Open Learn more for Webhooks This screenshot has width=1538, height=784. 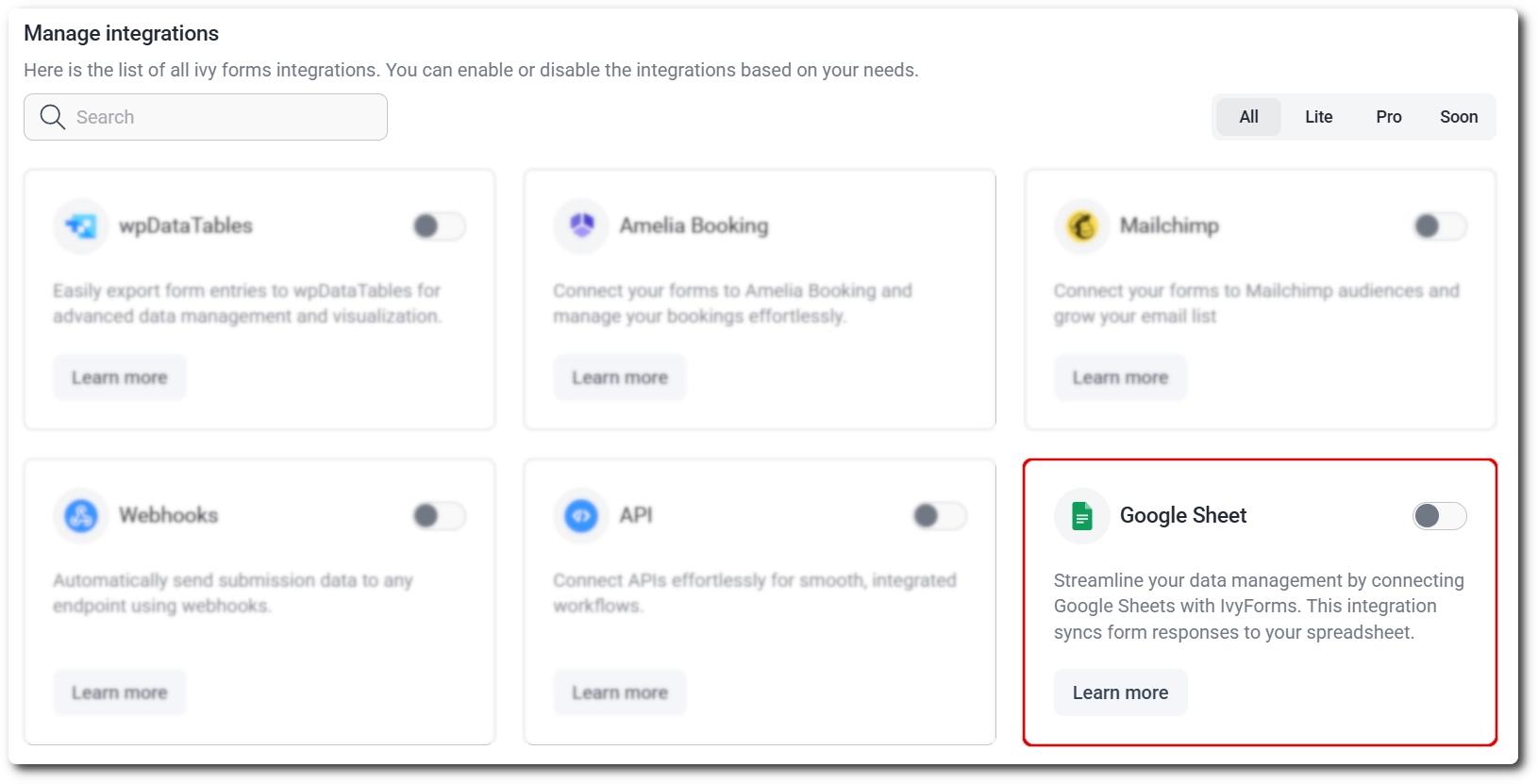click(120, 692)
